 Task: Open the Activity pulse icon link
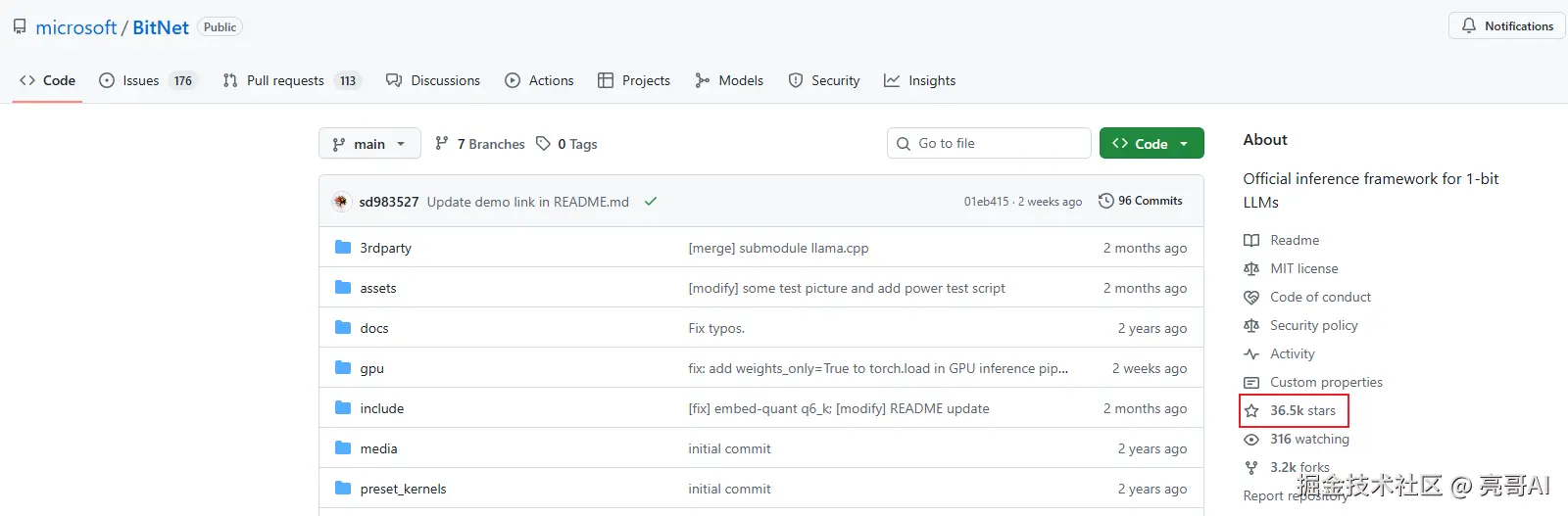coord(1251,354)
